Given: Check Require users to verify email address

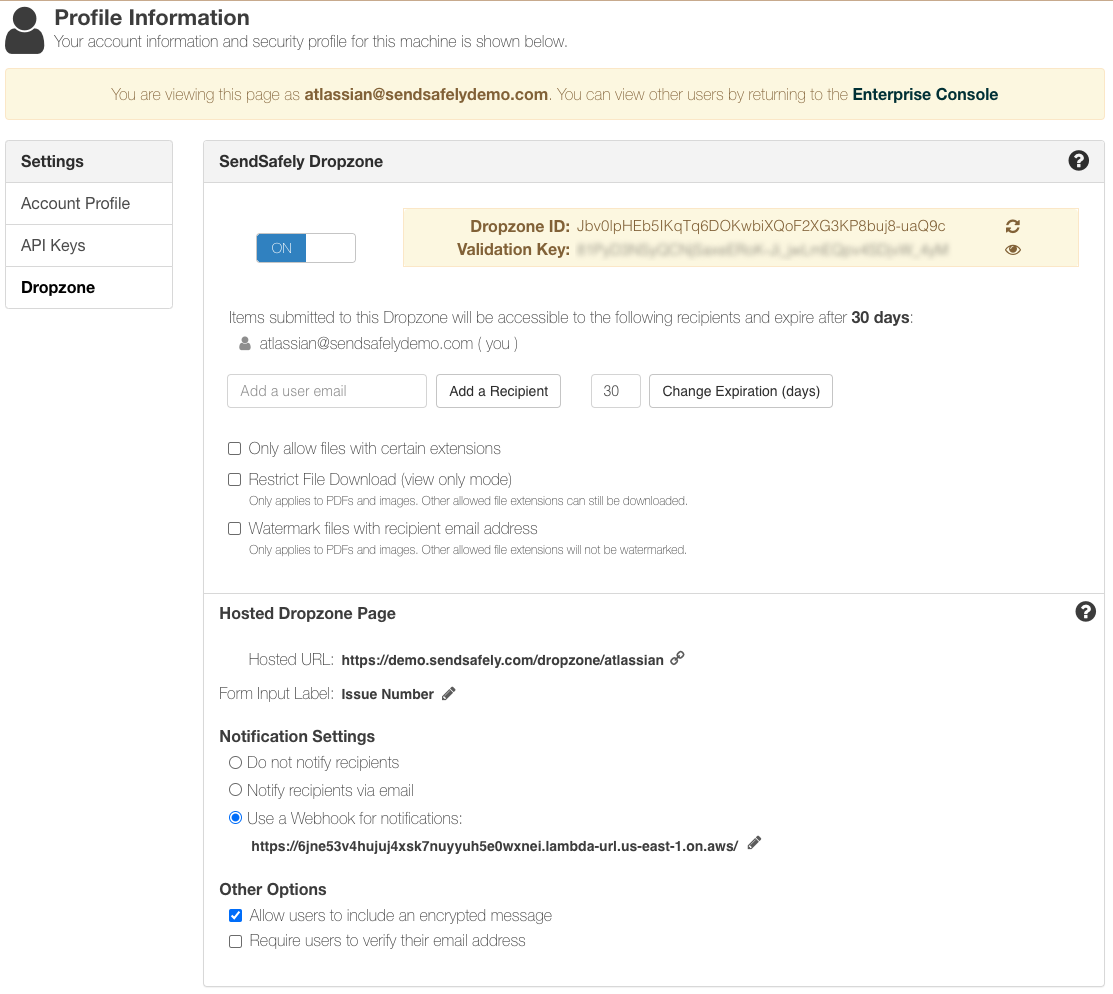Looking at the screenshot, I should coord(236,941).
